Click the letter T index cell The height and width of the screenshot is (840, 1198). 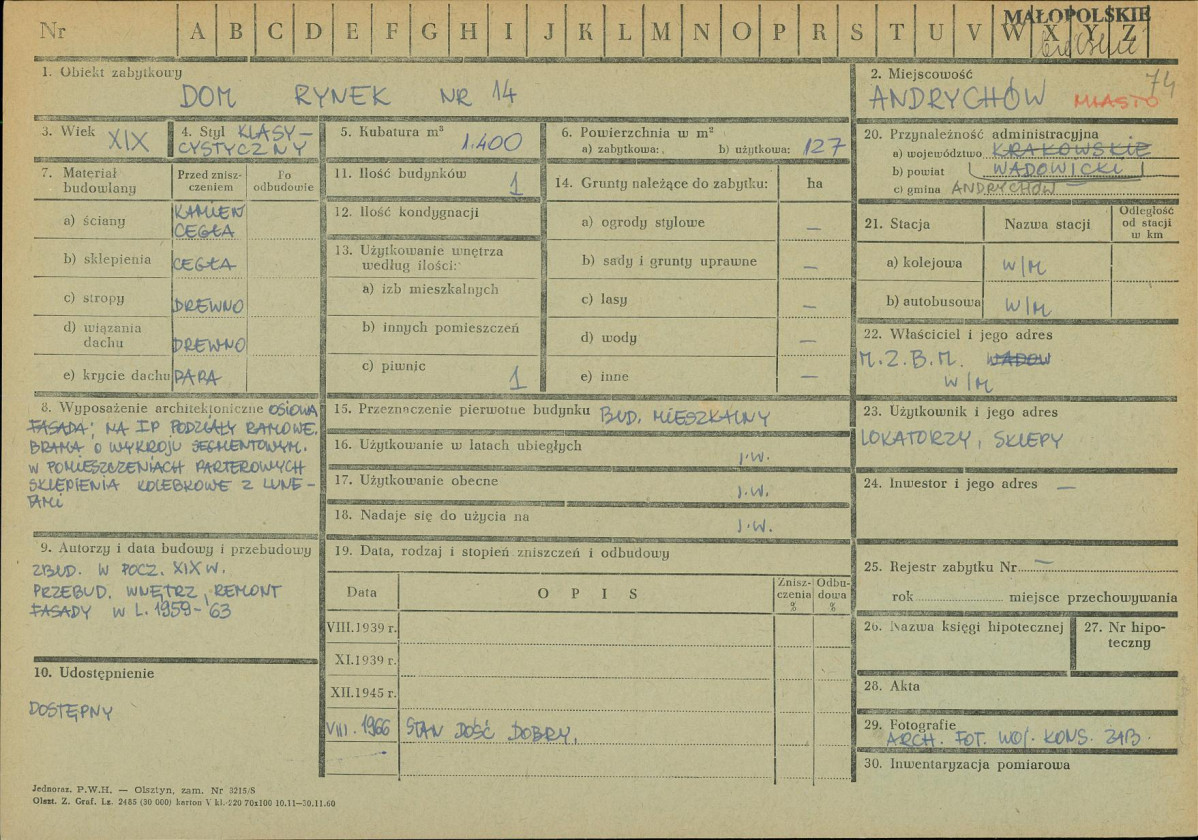(x=896, y=31)
